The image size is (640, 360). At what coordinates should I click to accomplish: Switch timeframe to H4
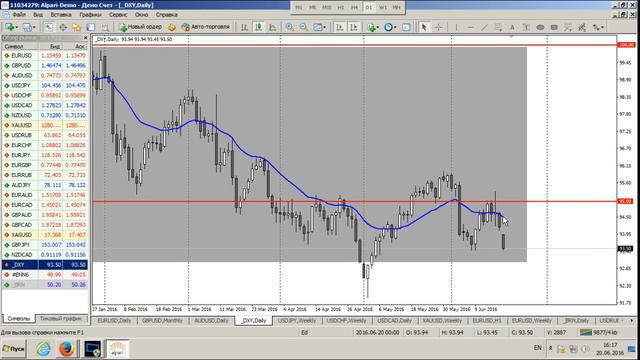coord(354,7)
